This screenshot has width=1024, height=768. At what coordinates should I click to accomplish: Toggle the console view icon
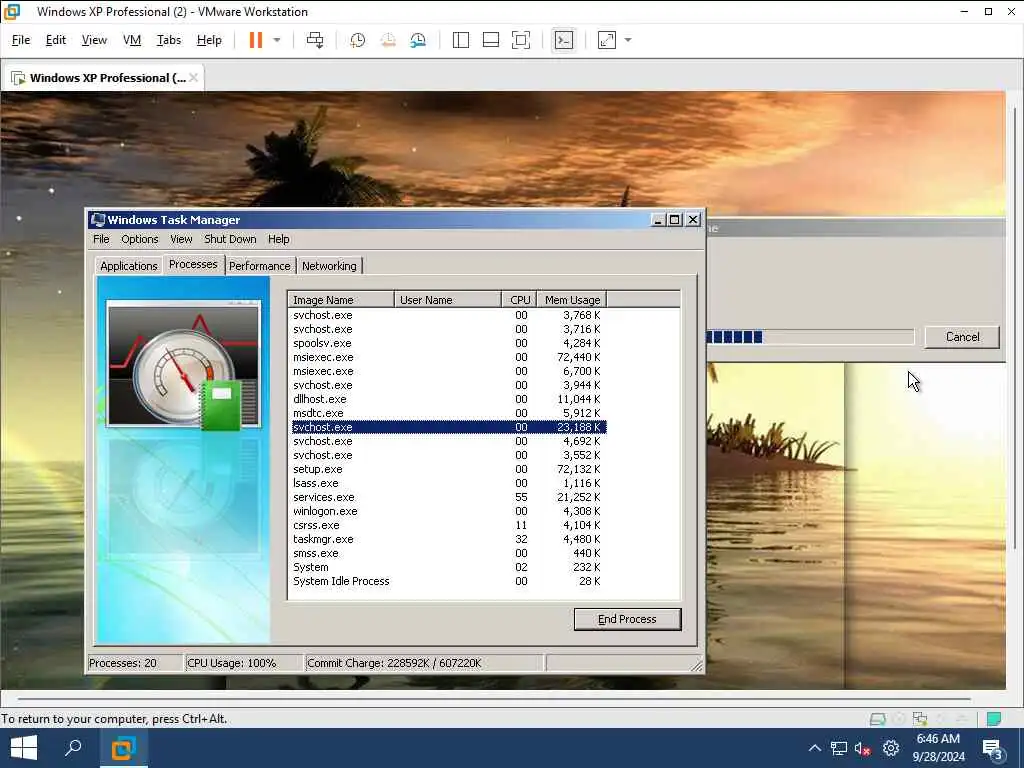tap(564, 40)
